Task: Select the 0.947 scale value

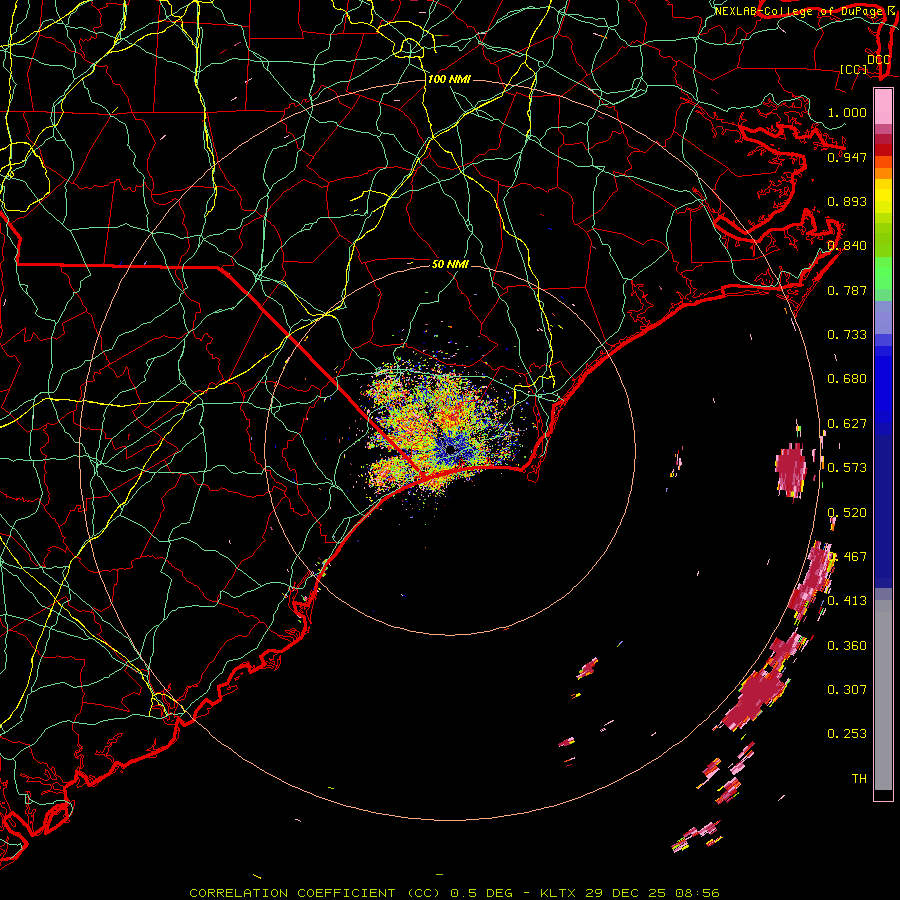Action: pyautogui.click(x=847, y=157)
